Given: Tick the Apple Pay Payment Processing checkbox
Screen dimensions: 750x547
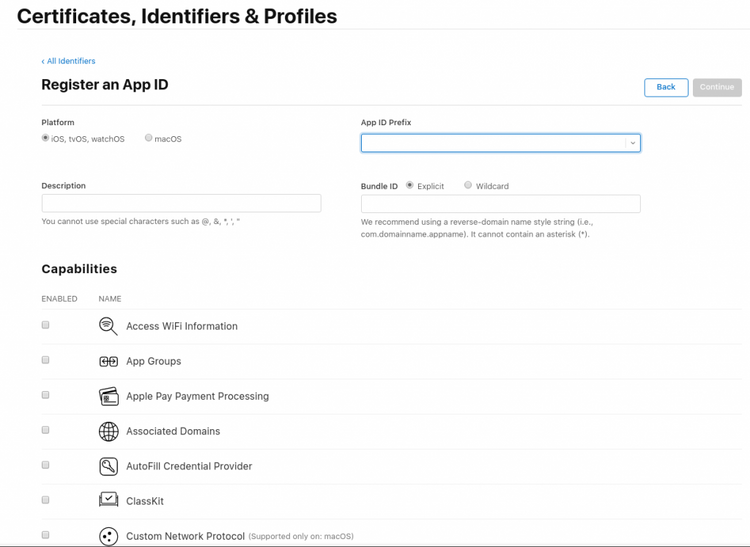Looking at the screenshot, I should coord(45,395).
